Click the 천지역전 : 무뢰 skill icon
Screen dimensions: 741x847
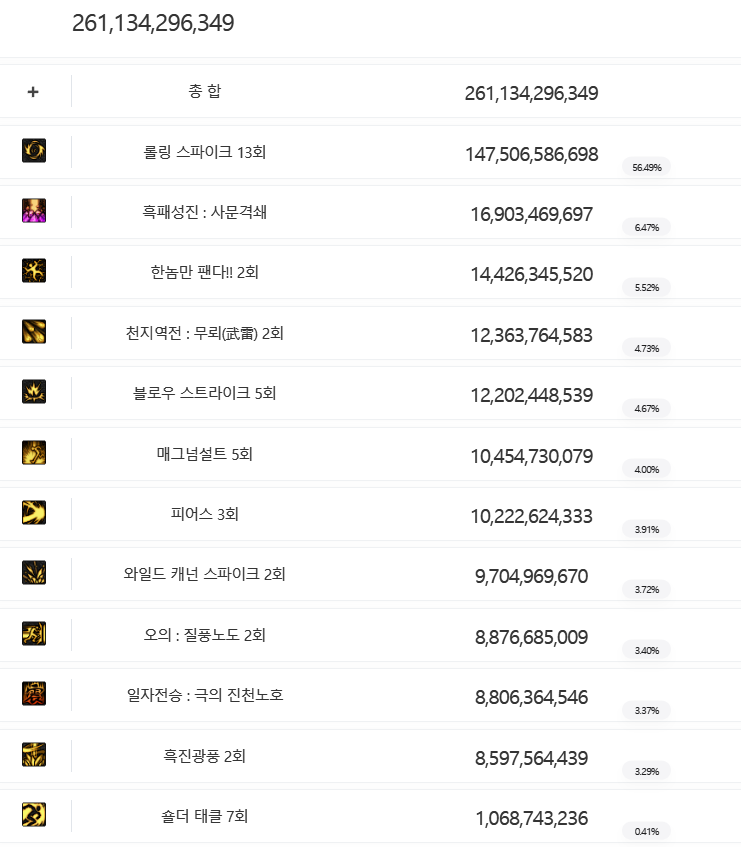34,332
